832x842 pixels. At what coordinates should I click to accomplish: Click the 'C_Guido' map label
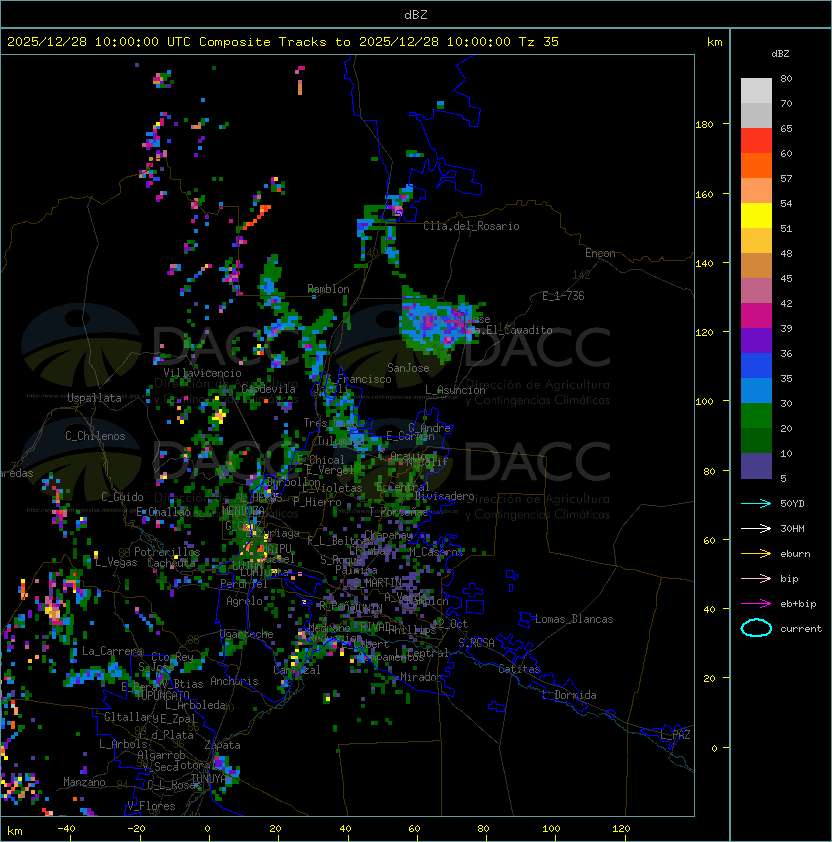(122, 497)
